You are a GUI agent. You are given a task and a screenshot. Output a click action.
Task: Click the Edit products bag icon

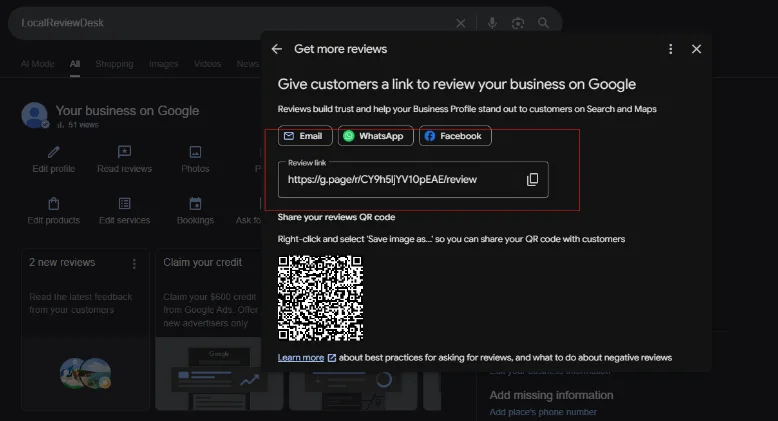click(x=54, y=204)
